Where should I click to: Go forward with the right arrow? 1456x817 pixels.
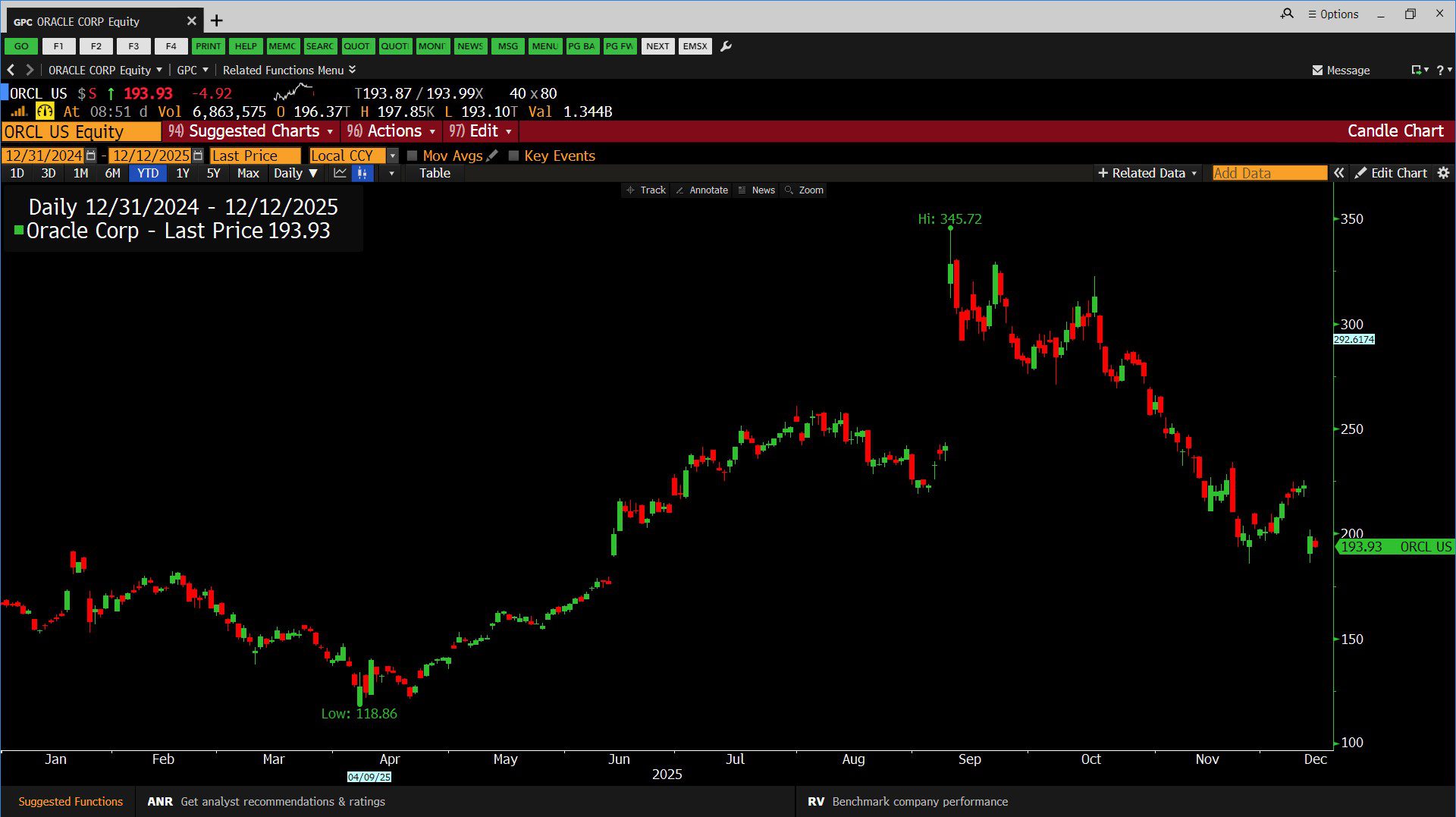(30, 70)
